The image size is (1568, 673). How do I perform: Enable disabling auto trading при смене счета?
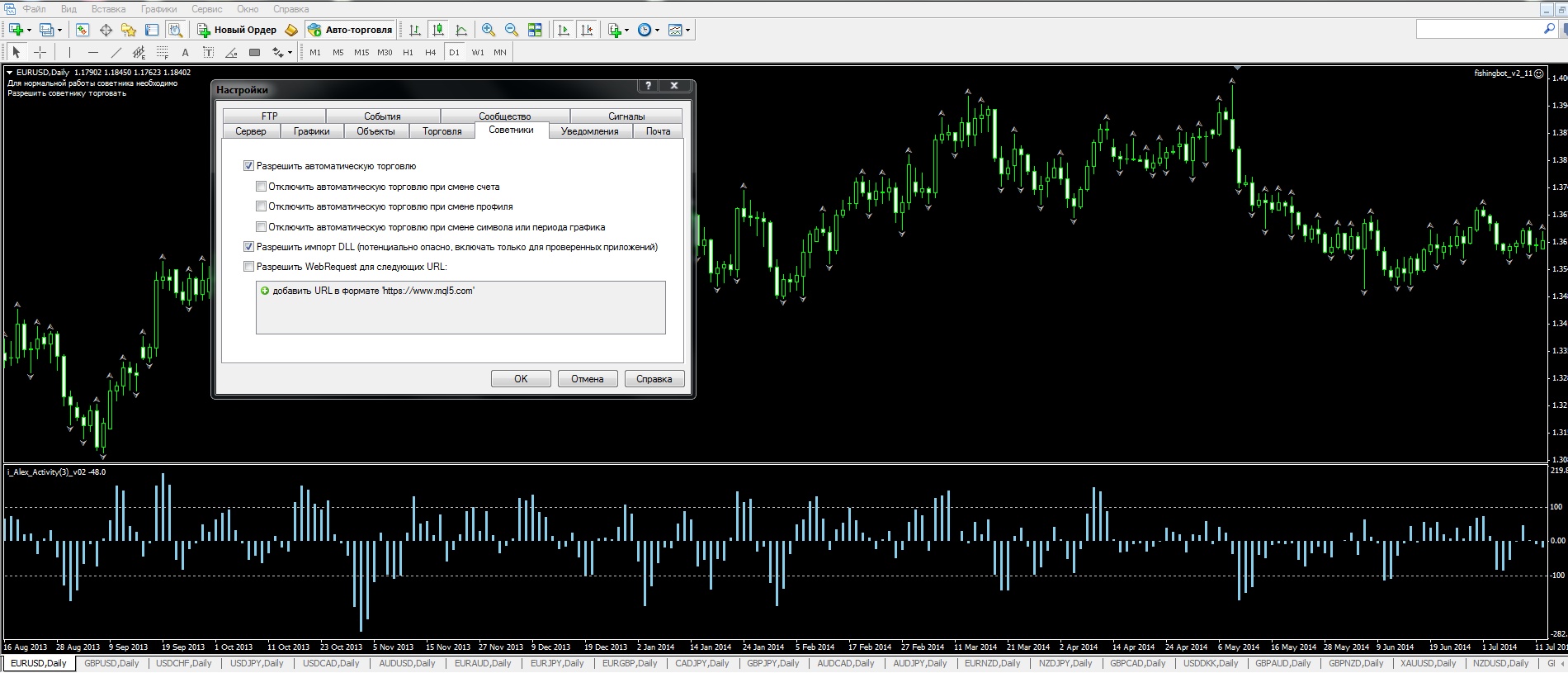(261, 187)
